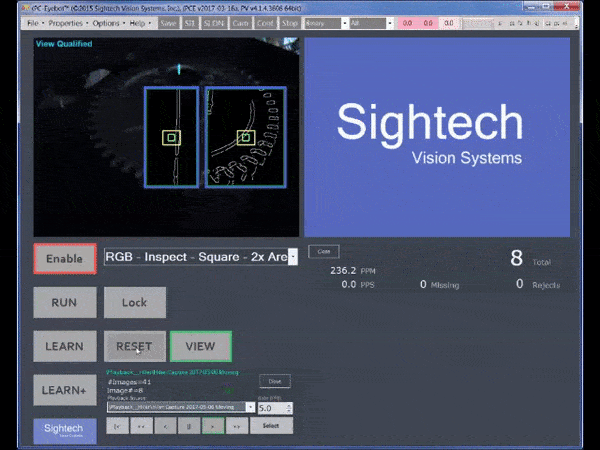The image size is (600, 450).
Task: Click the RESET button
Action: (135, 346)
